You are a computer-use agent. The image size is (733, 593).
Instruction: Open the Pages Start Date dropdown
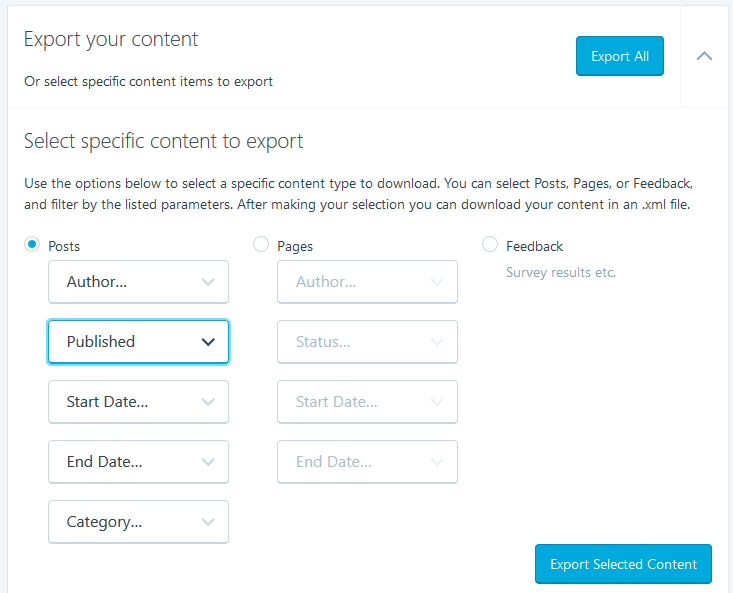(367, 402)
